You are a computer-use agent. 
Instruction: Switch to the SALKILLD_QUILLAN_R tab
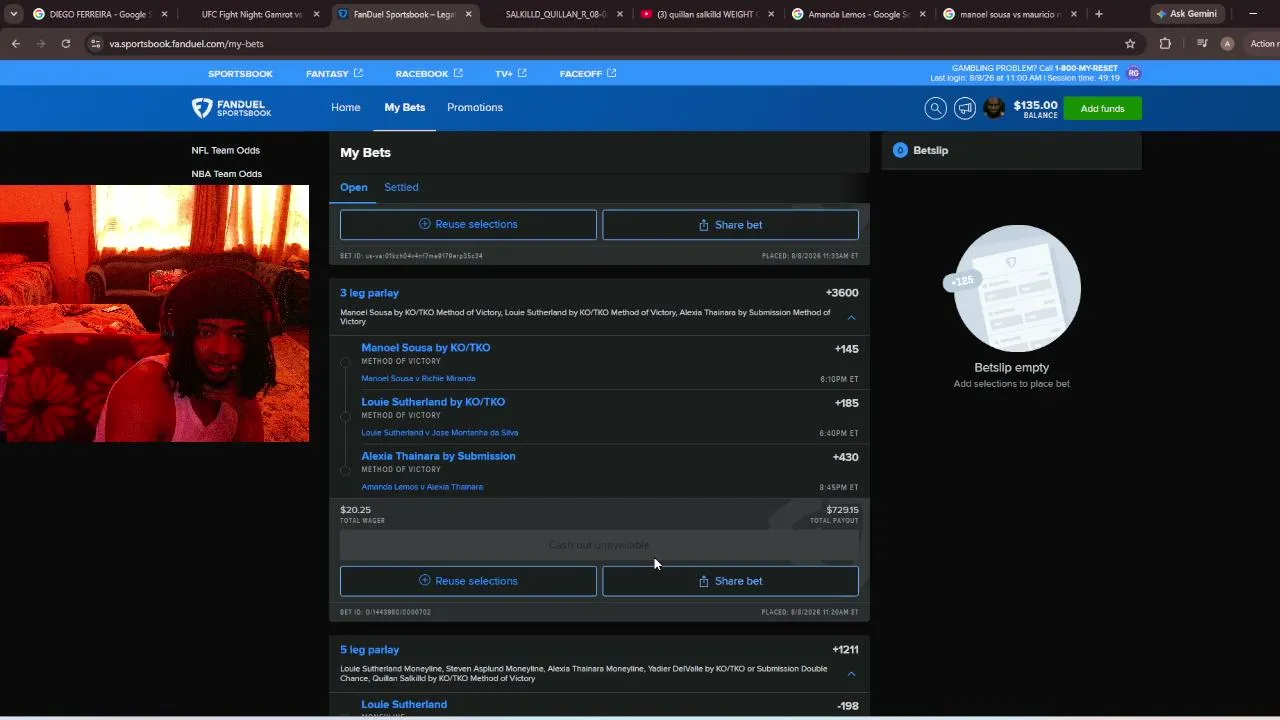point(555,14)
